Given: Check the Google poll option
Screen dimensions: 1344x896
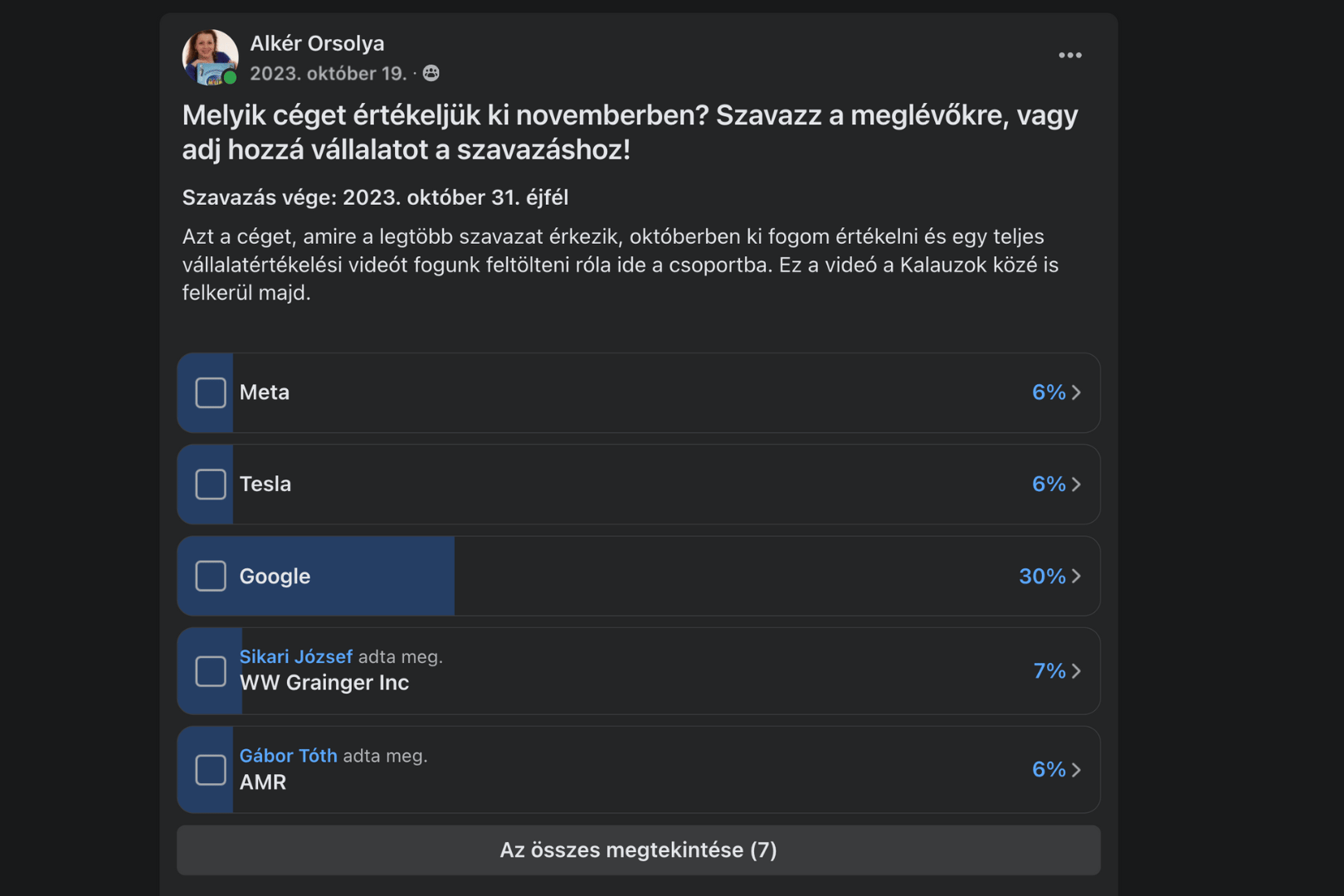Looking at the screenshot, I should 211,576.
